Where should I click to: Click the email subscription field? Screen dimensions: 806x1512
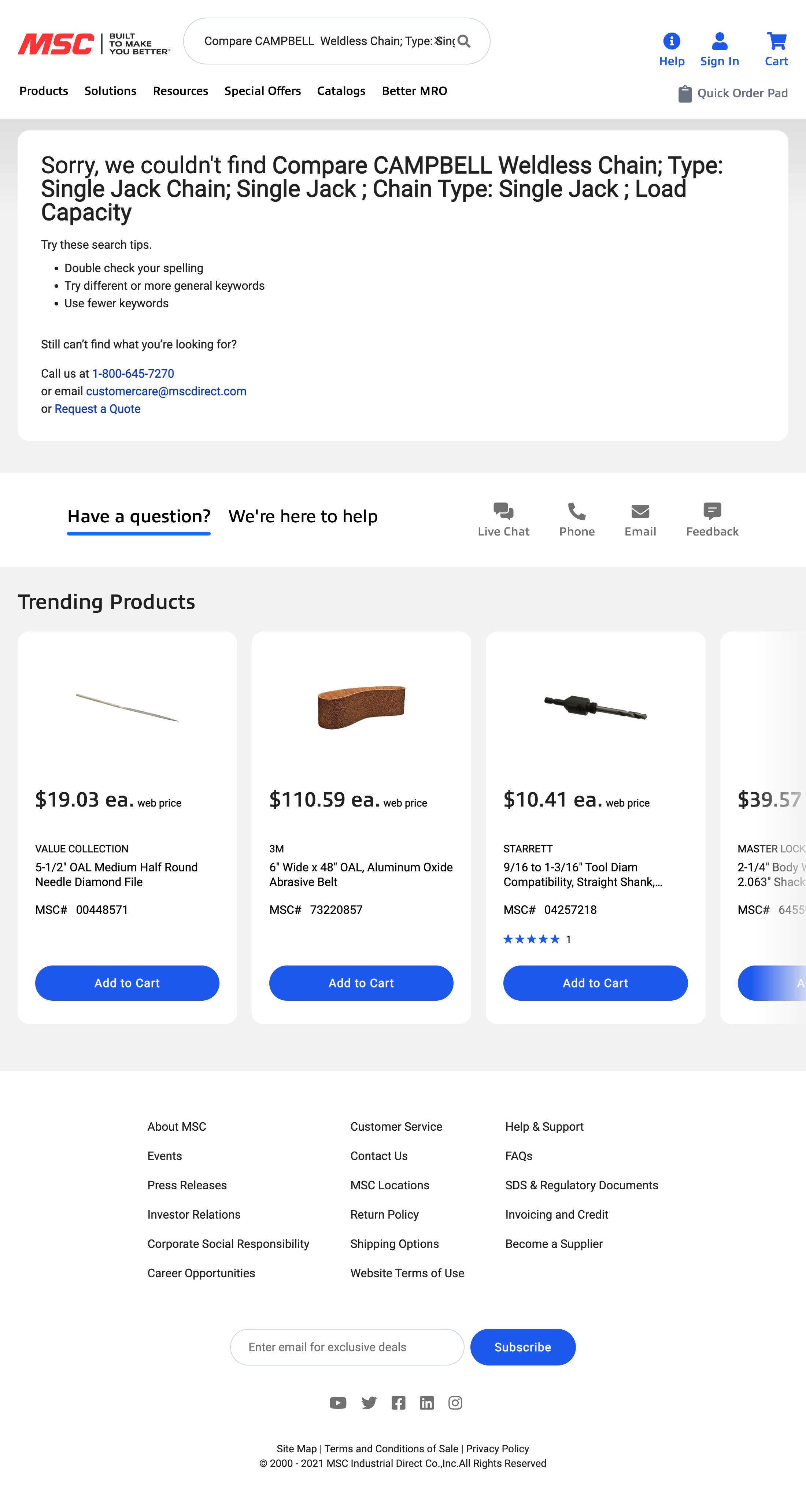click(x=346, y=1347)
